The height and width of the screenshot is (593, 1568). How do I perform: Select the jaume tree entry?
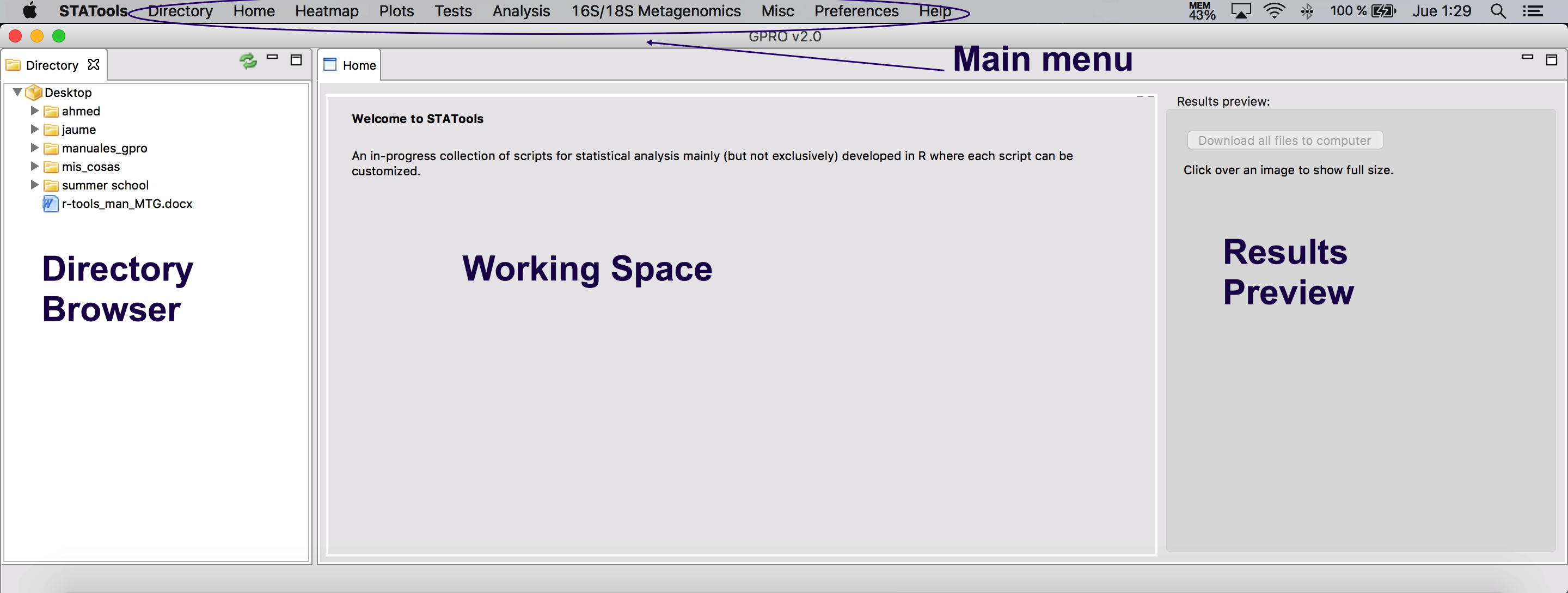tap(78, 130)
